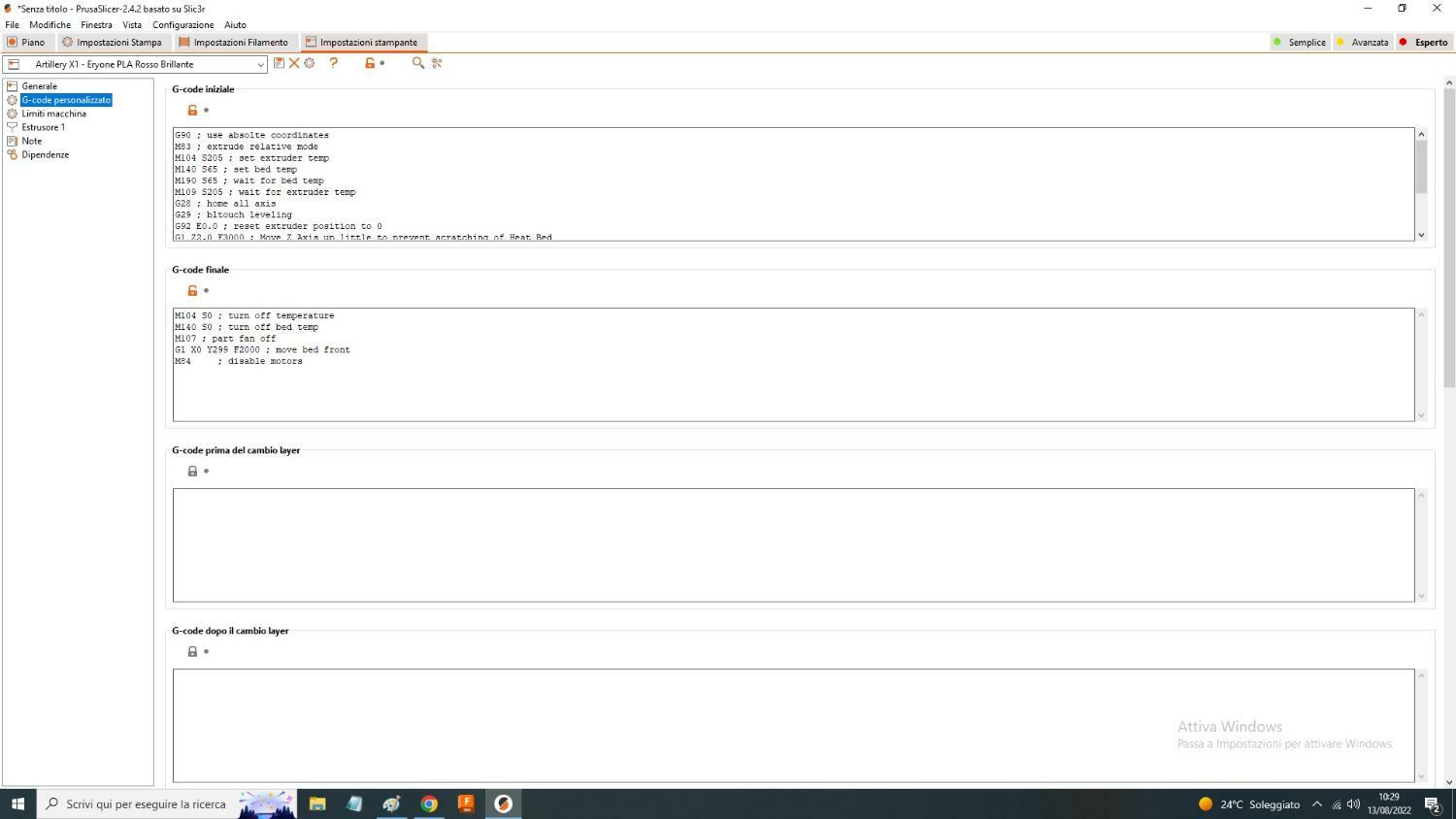
Task: Save the current printer preset
Action: tap(279, 63)
